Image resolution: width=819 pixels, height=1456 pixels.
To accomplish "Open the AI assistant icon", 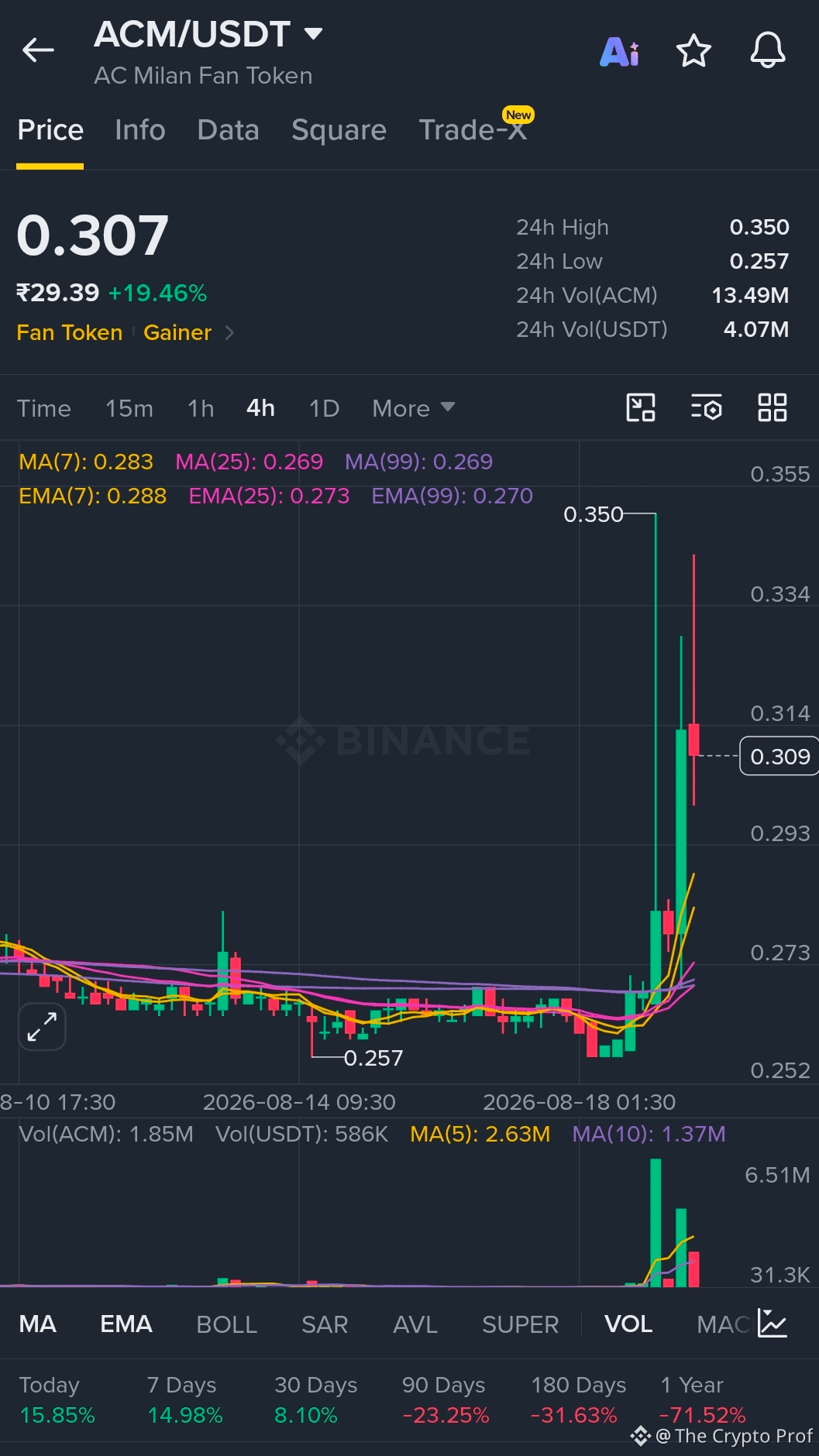I will point(620,51).
